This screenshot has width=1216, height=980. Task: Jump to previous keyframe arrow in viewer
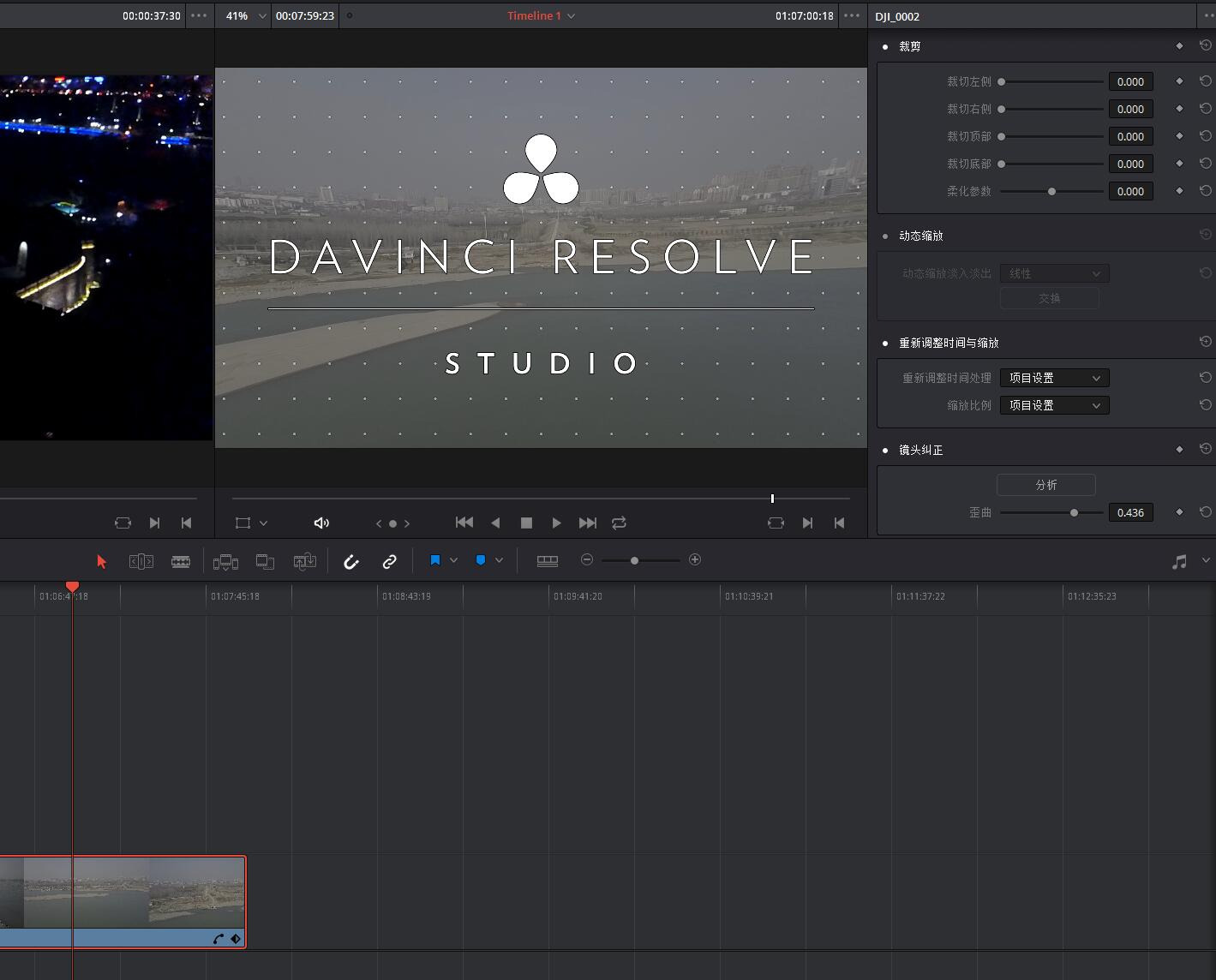pos(379,523)
